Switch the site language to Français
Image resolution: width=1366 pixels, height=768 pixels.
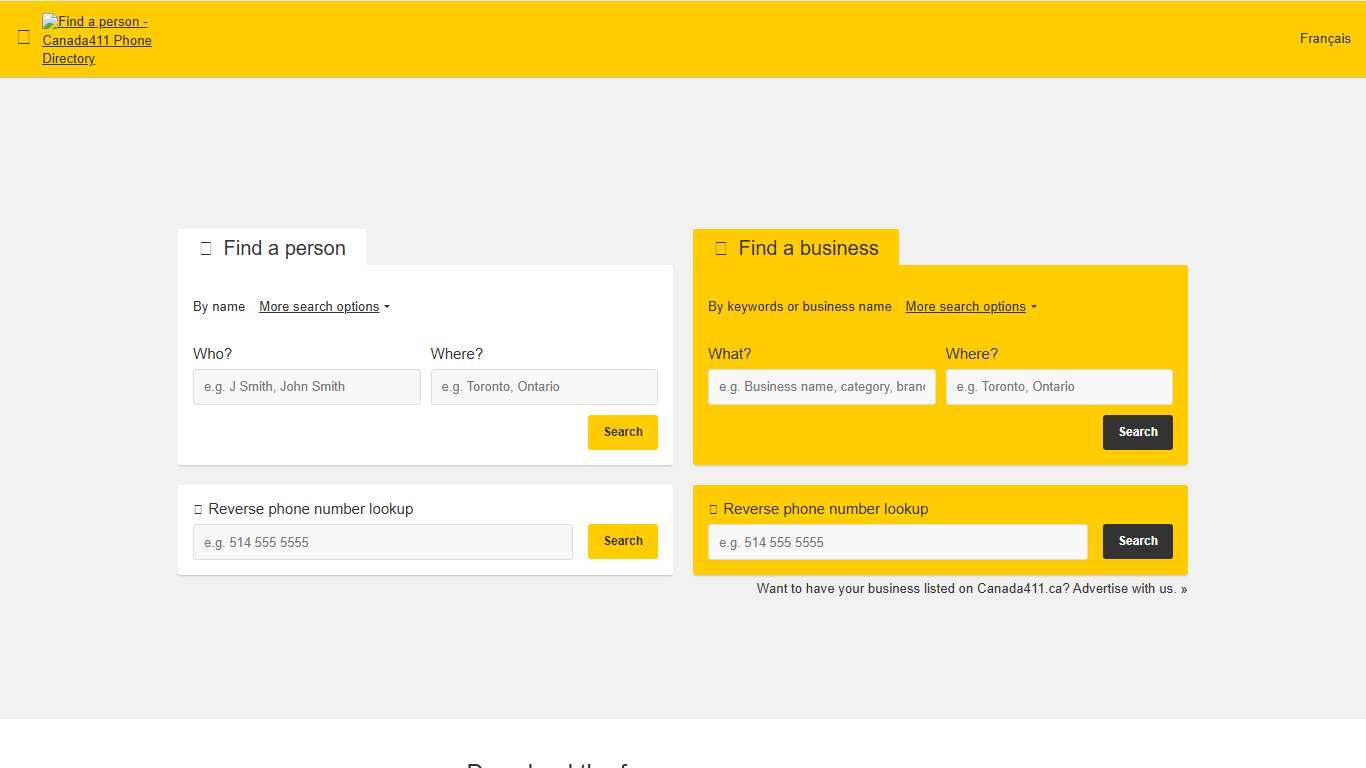pyautogui.click(x=1324, y=38)
